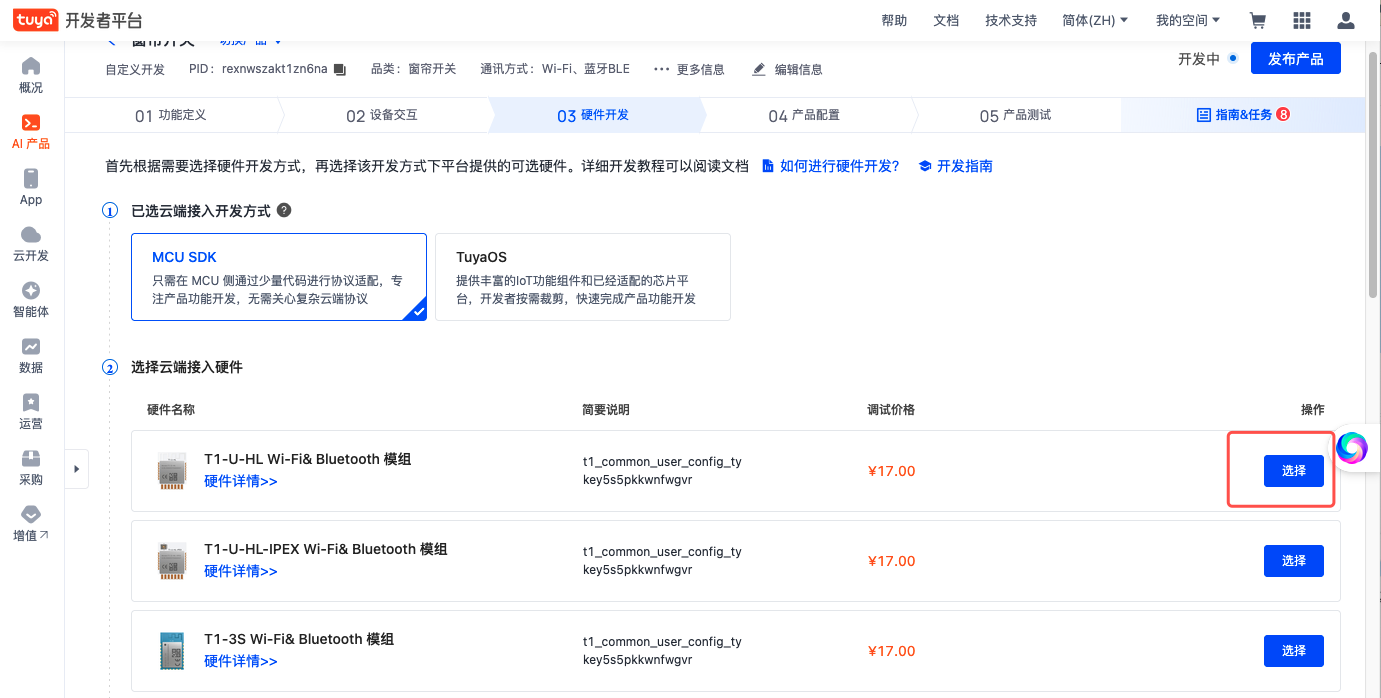Expand the left sidebar collapse arrow
Image resolution: width=1381 pixels, height=698 pixels.
[x=77, y=468]
